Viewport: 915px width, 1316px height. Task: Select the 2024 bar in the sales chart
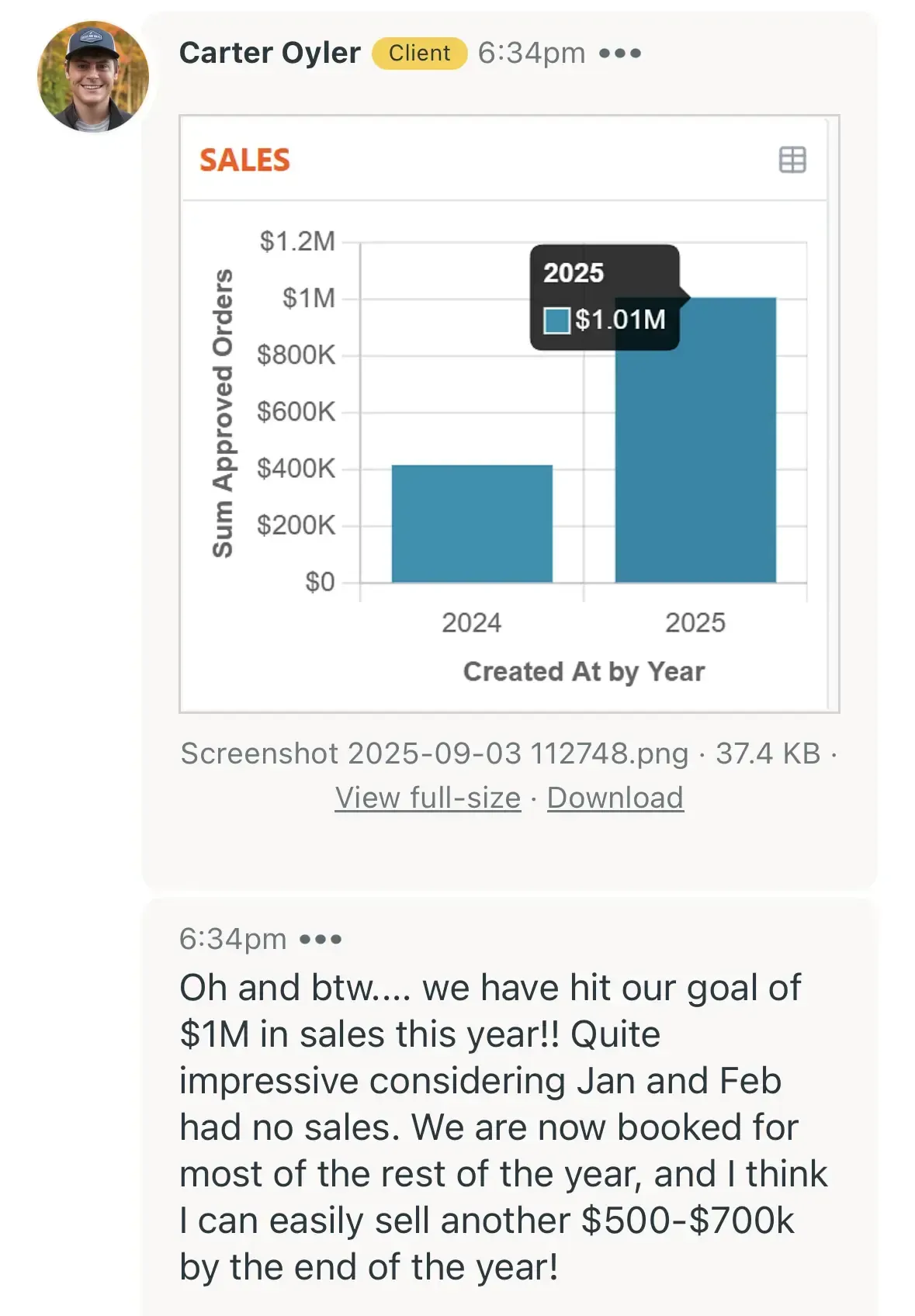pos(472,523)
